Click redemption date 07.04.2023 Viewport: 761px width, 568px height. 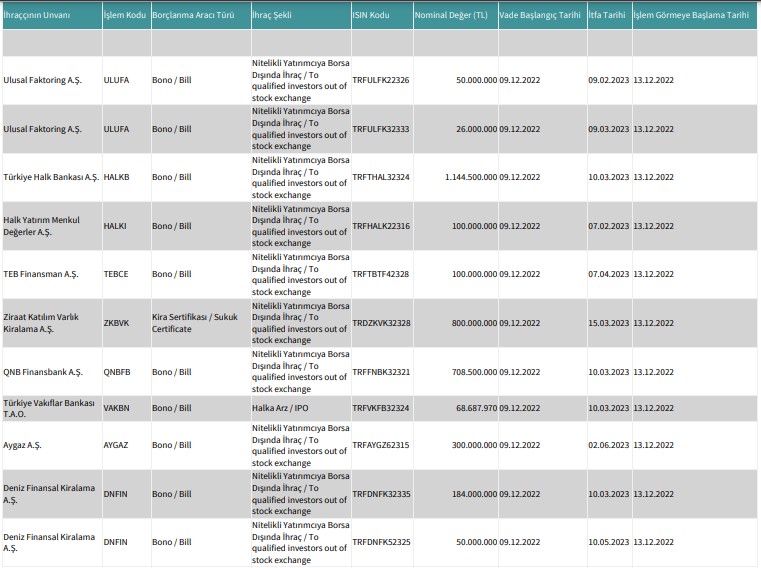click(x=609, y=274)
